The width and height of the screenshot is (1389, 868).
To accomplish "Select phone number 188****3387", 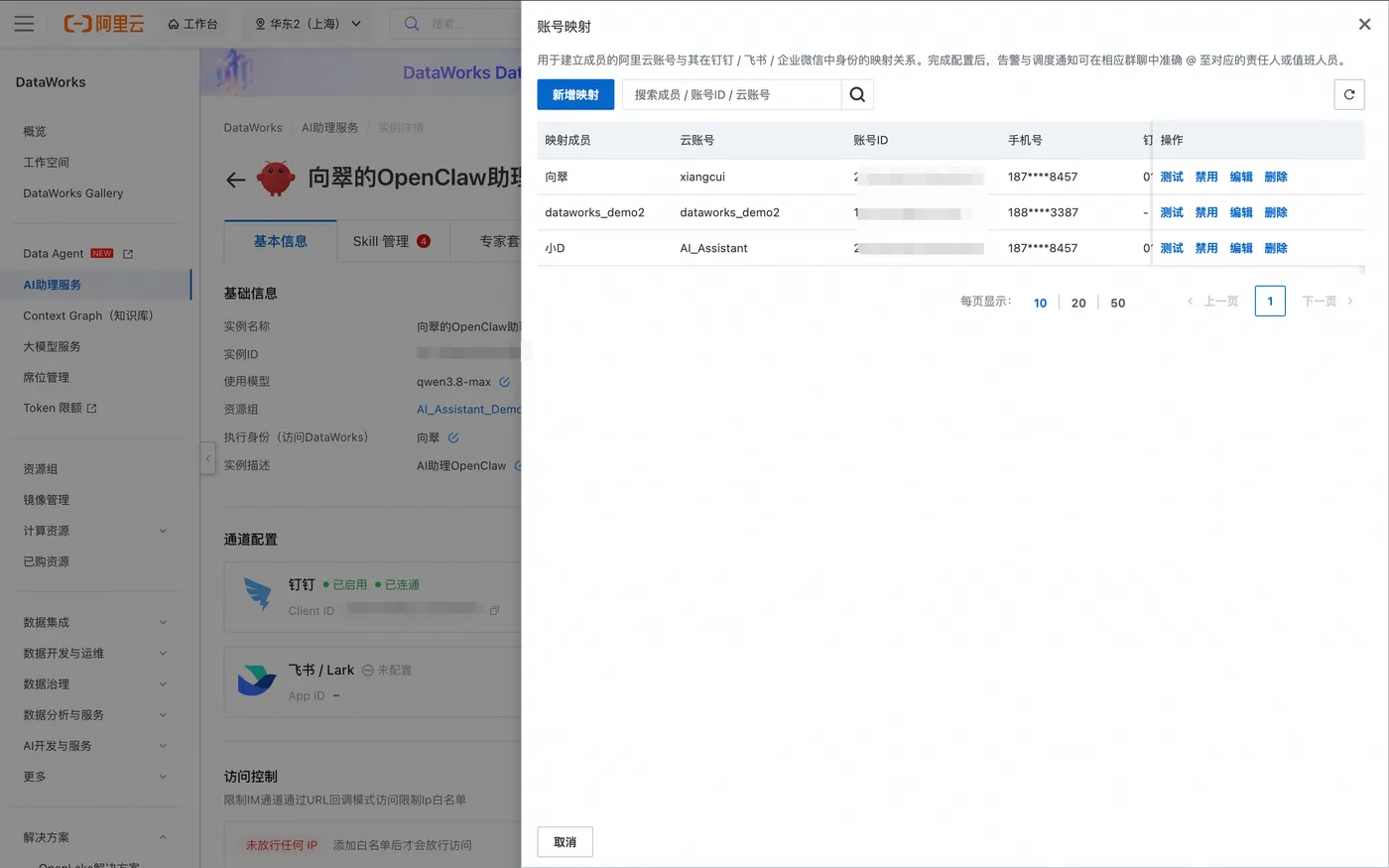I will pyautogui.click(x=1043, y=212).
